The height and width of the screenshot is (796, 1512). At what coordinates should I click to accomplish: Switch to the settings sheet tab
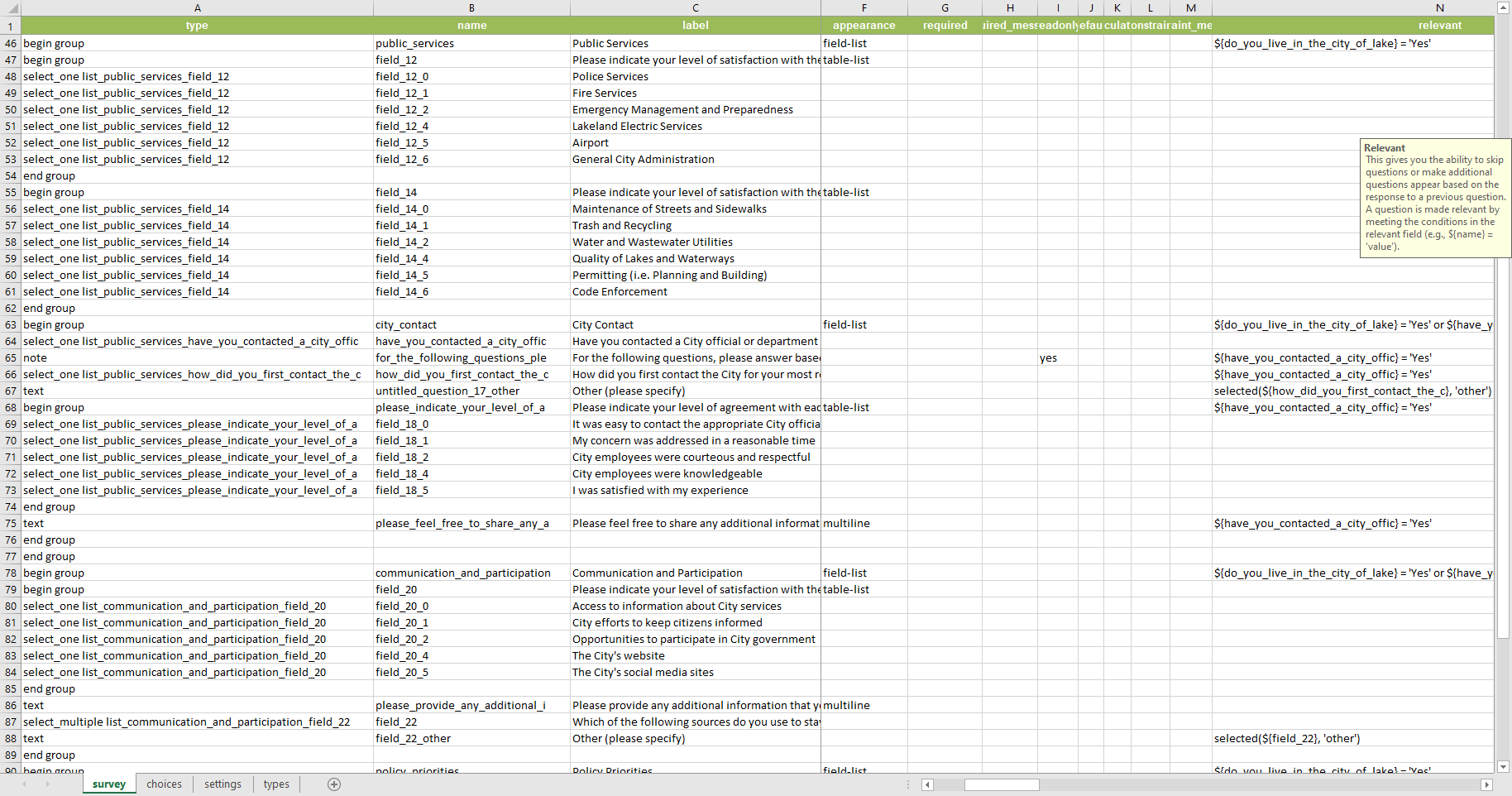tap(222, 784)
